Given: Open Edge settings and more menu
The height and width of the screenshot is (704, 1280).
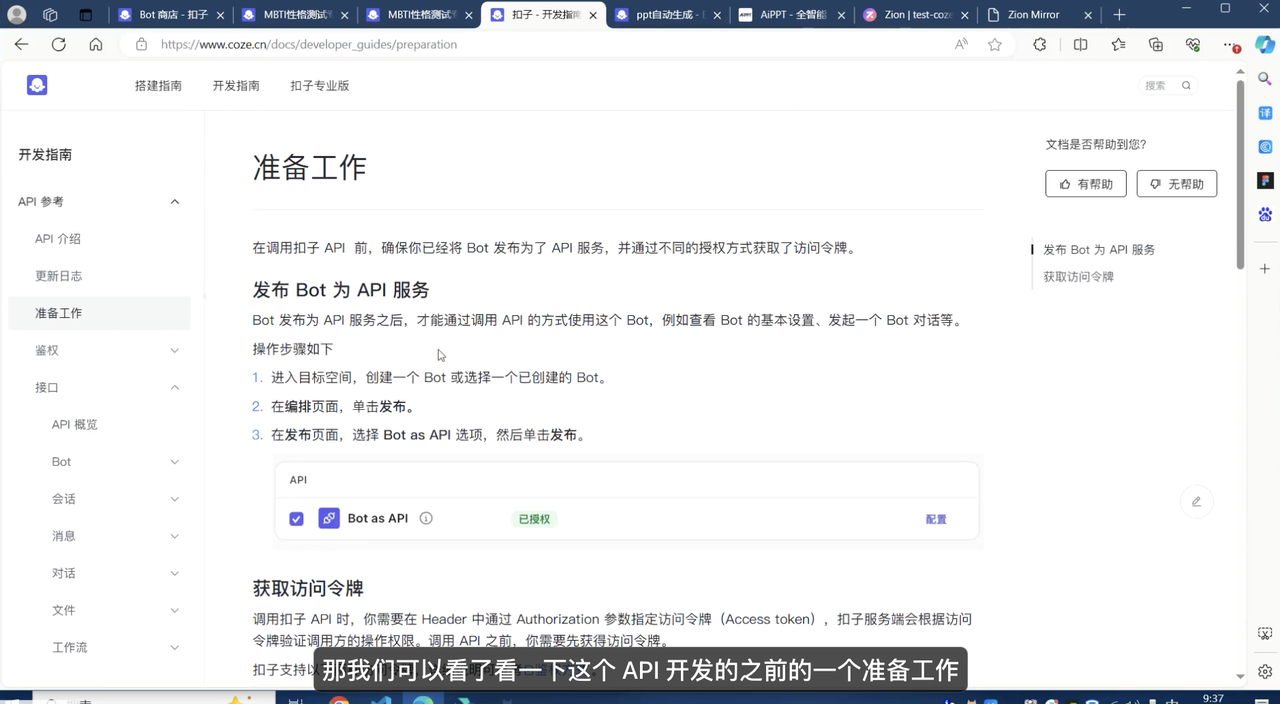Looking at the screenshot, I should coord(1231,45).
